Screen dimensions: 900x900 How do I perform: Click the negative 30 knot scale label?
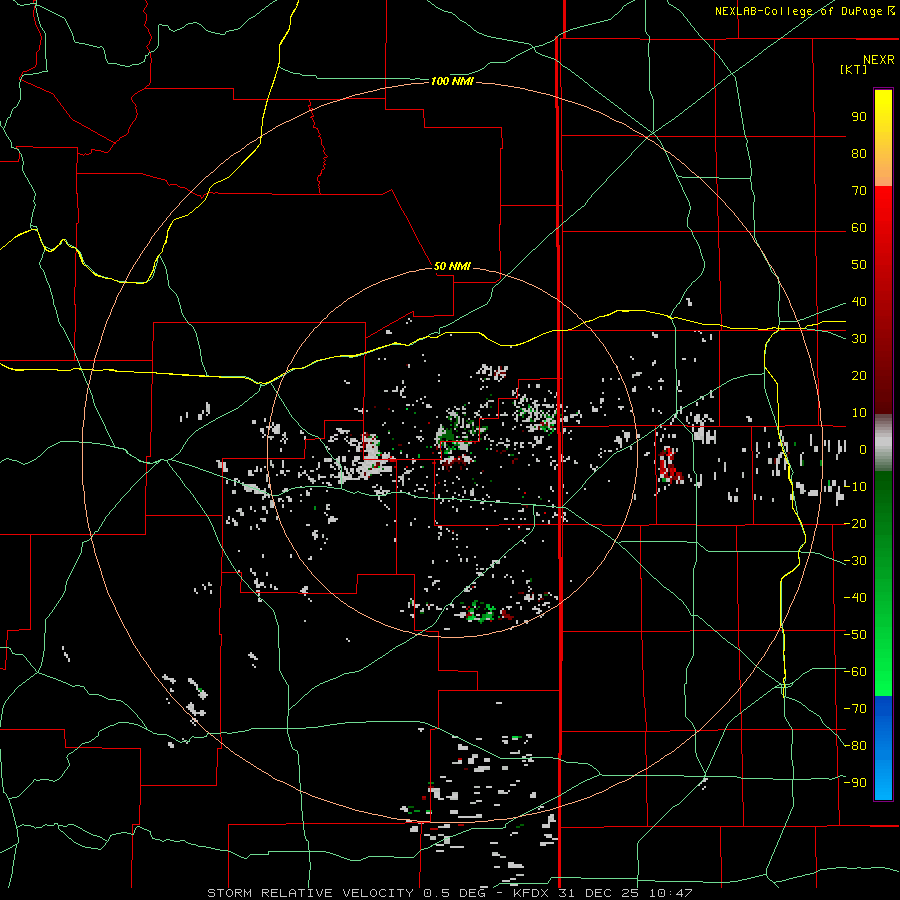tap(855, 561)
